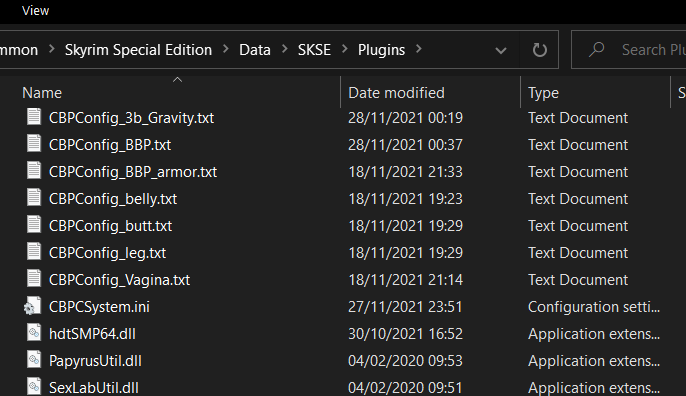The image size is (686, 396).
Task: Click date 18/11/2021 19:23
Action: tap(405, 199)
